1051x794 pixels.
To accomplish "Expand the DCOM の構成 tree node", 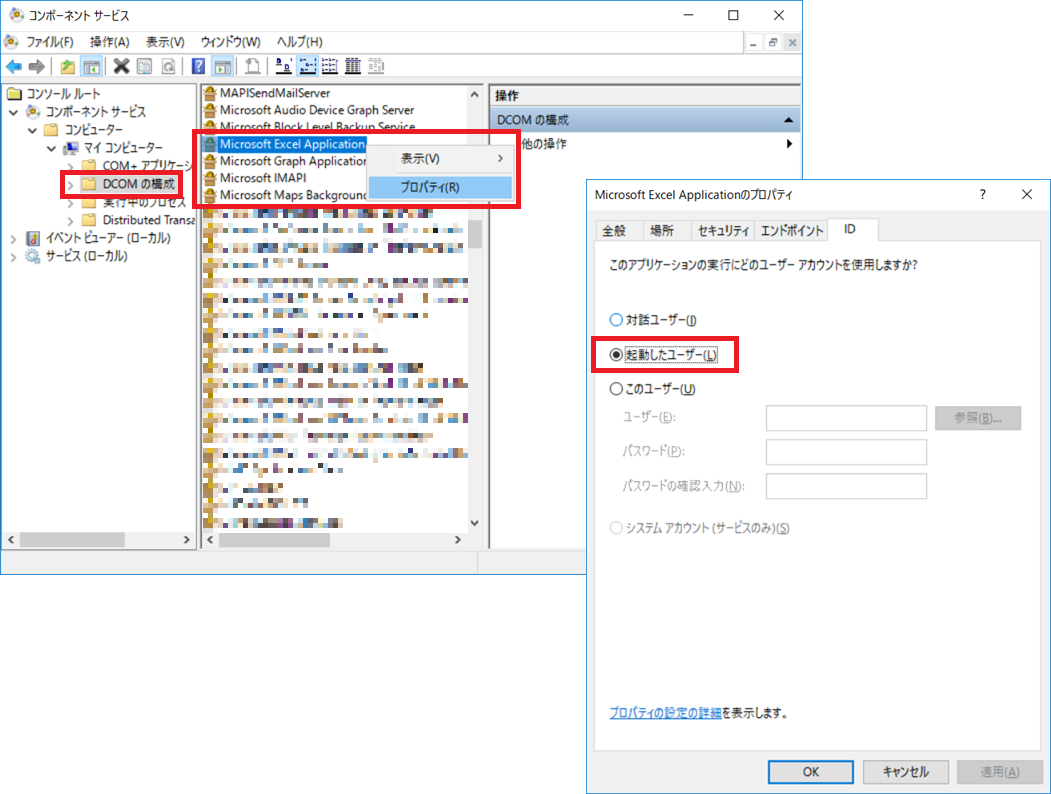I will 70,184.
